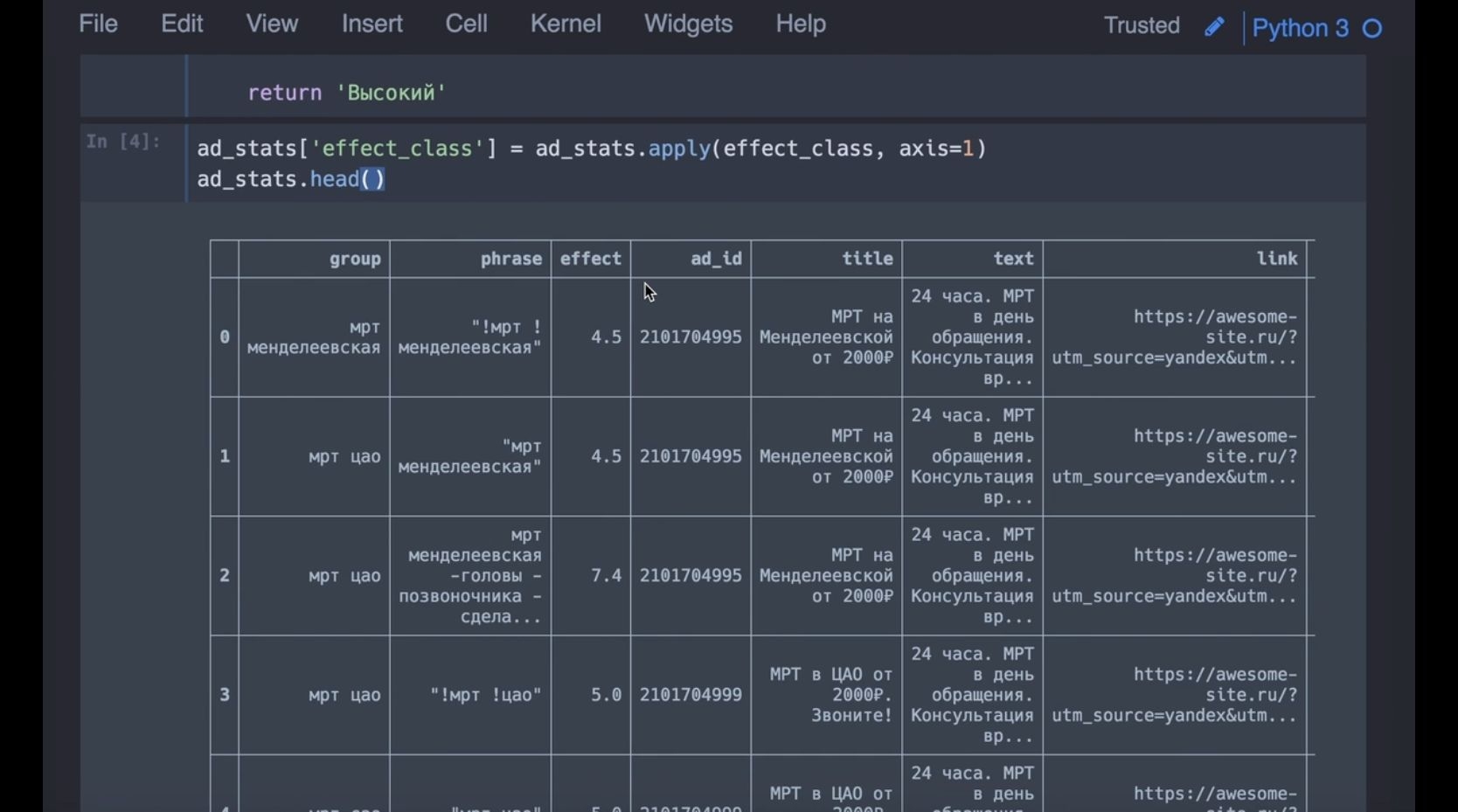The width and height of the screenshot is (1458, 812).
Task: Click the phrase cell '"!мрт !цао"'
Action: [486, 695]
